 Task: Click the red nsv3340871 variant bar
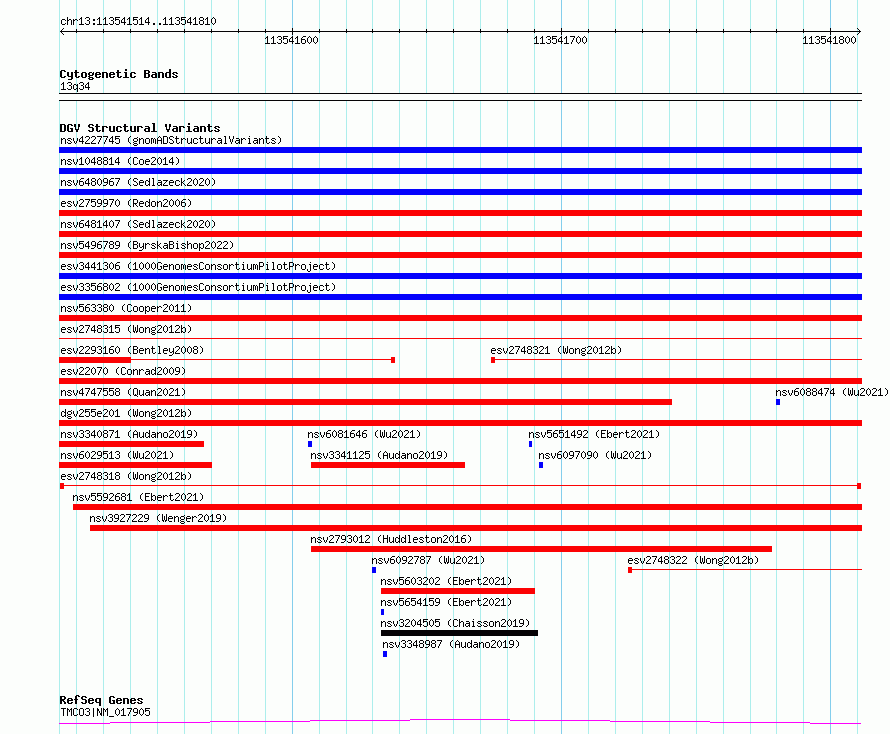132,444
